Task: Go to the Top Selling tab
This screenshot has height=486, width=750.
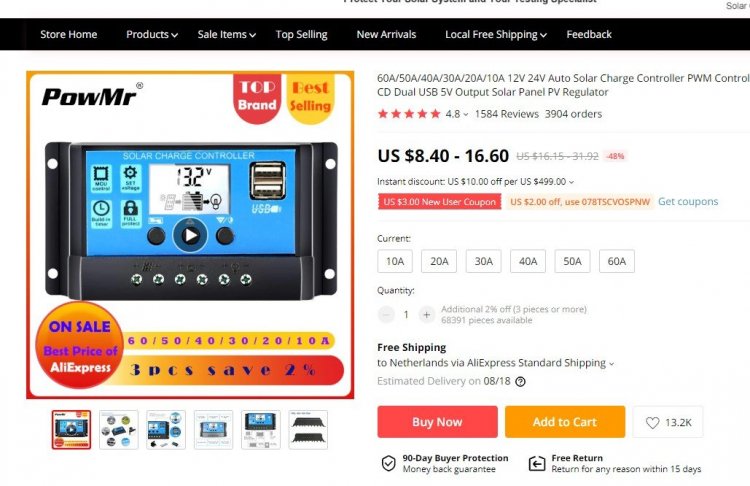Action: [x=301, y=34]
